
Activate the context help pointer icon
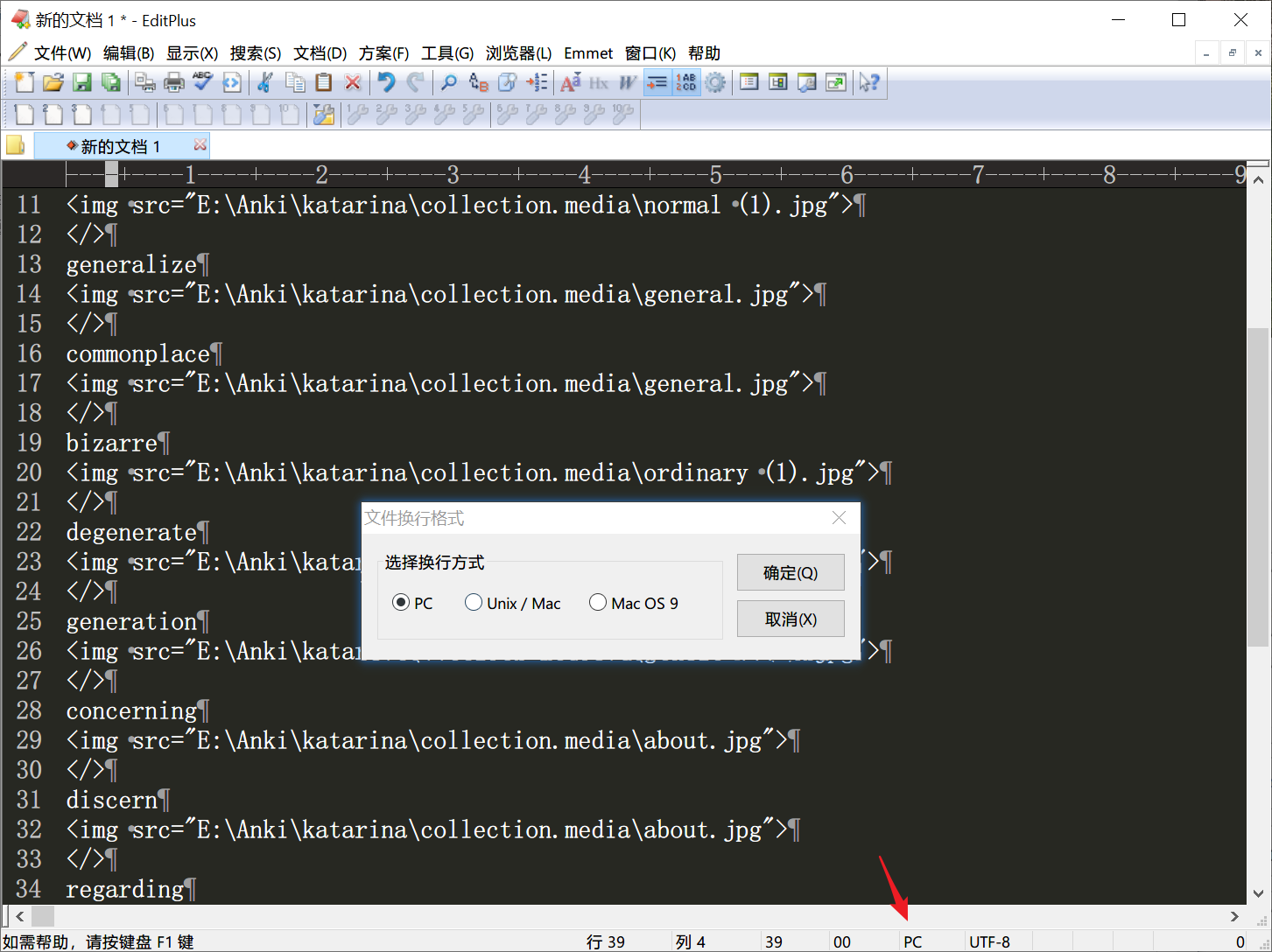pyautogui.click(x=869, y=82)
